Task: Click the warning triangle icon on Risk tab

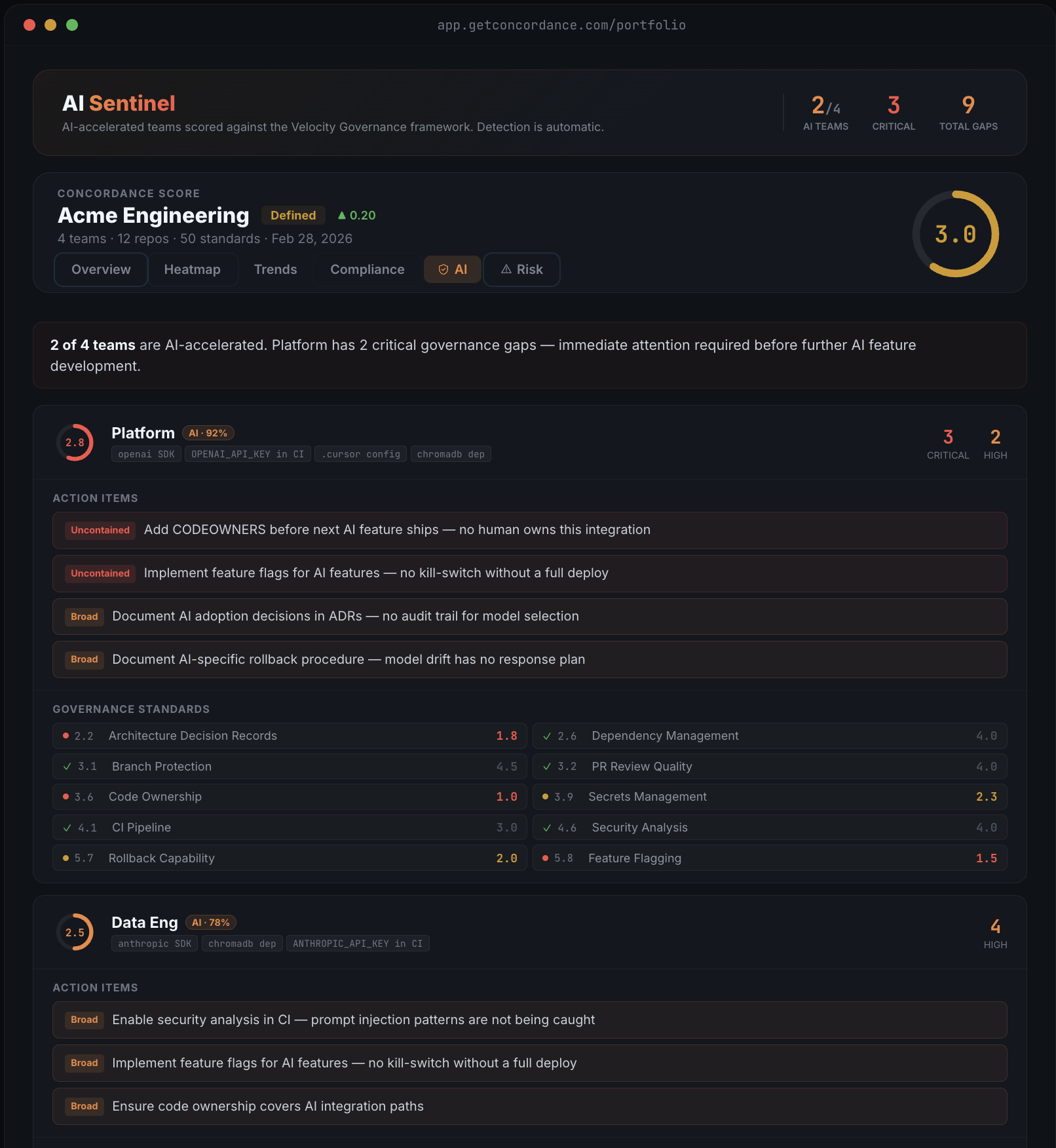Action: click(506, 269)
